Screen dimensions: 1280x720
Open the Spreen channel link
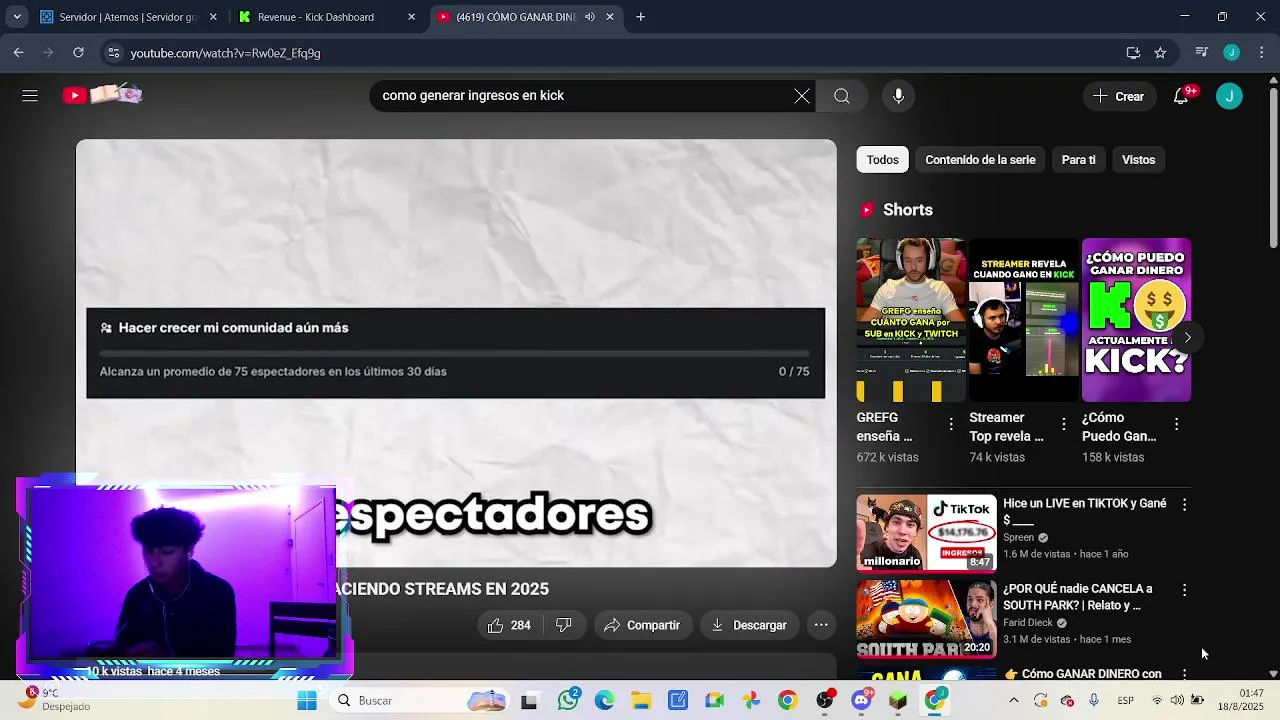click(x=1018, y=537)
